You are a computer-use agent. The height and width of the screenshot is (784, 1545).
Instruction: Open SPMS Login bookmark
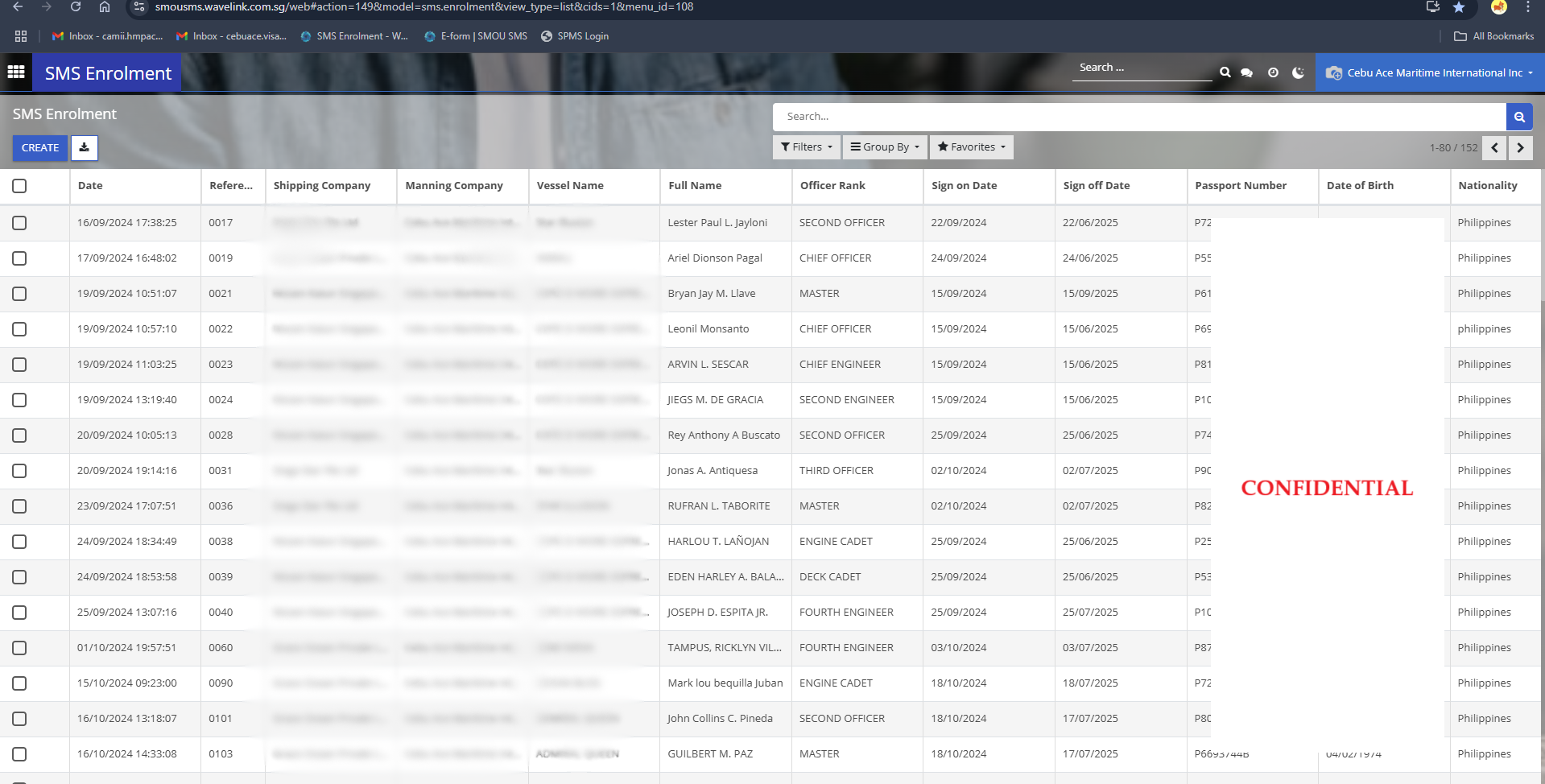pyautogui.click(x=575, y=36)
